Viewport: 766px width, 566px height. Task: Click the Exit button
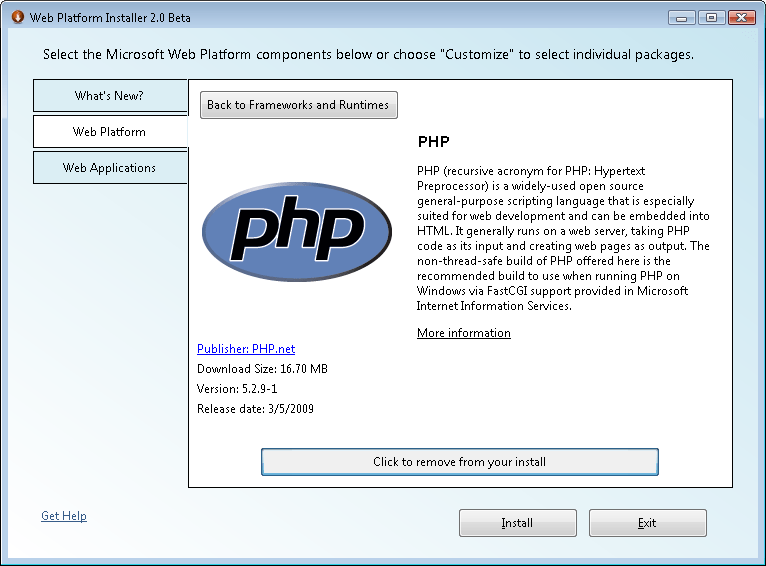(648, 523)
